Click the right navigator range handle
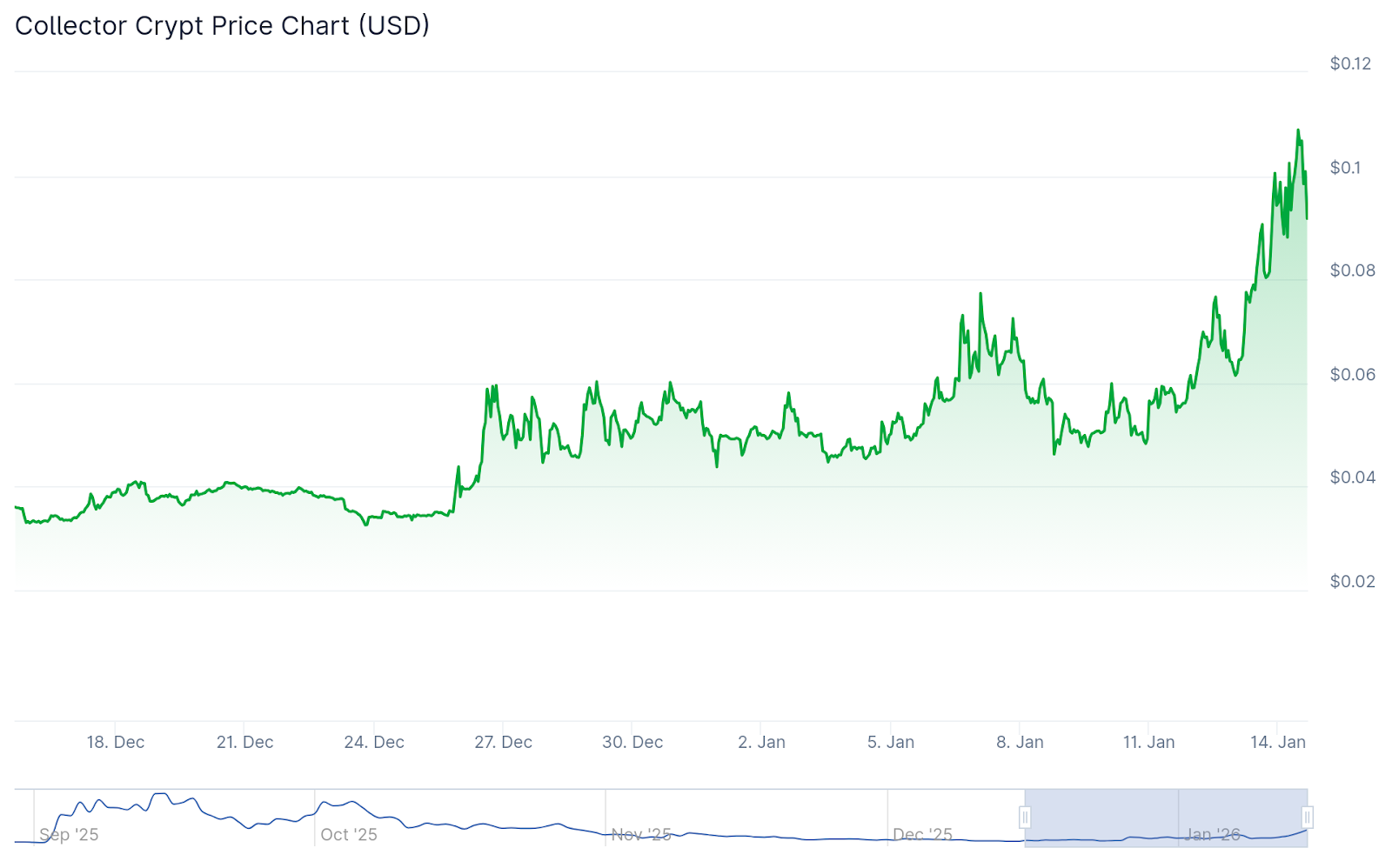Image resolution: width=1392 pixels, height=868 pixels. [1307, 818]
